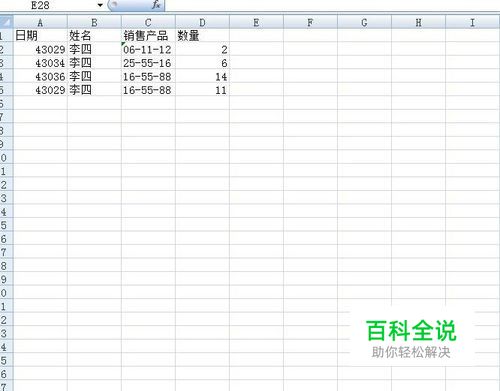Select column A header
The image size is (500, 391).
tap(40, 23)
